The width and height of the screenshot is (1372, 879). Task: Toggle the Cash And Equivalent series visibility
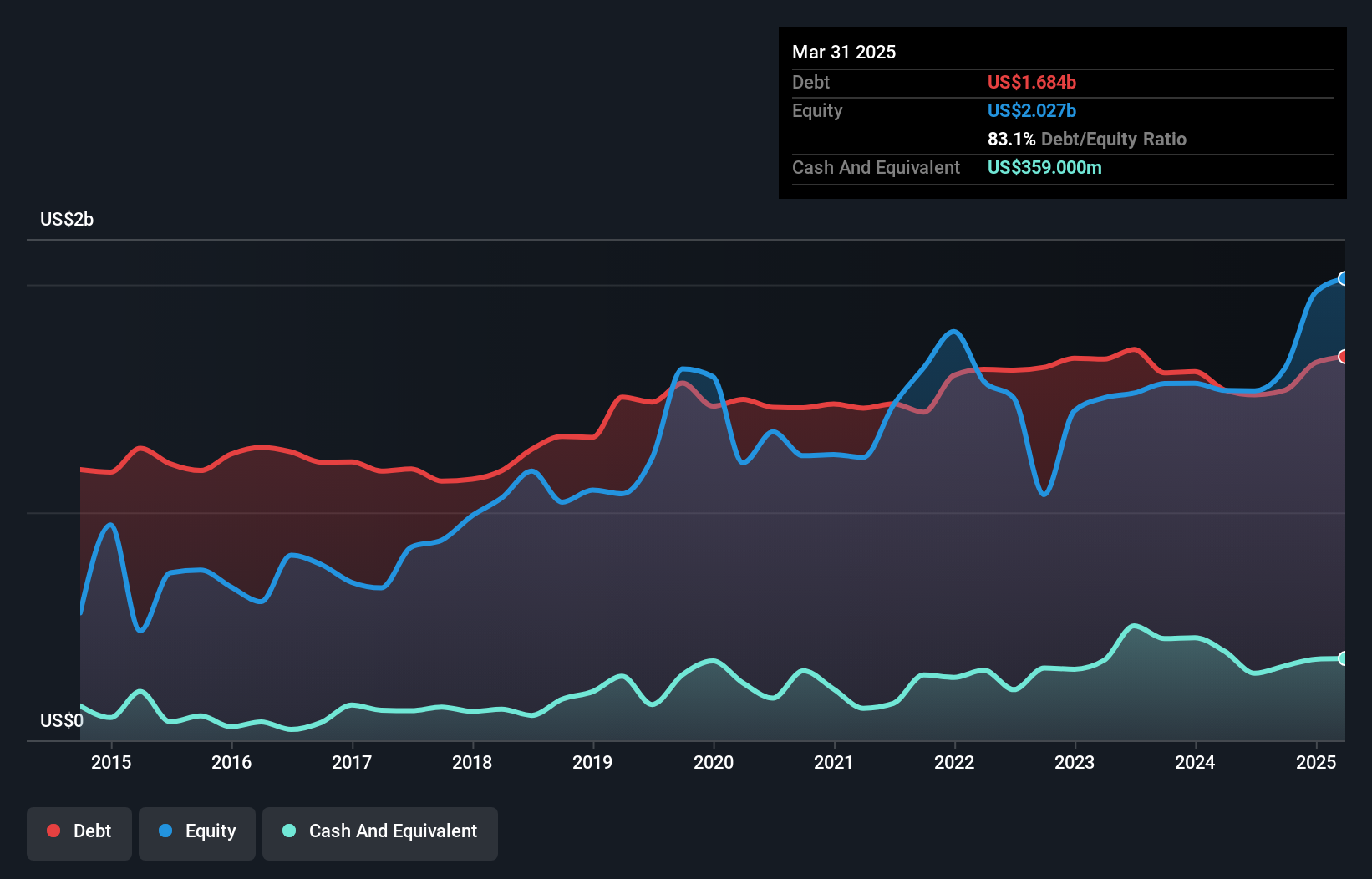click(x=379, y=832)
